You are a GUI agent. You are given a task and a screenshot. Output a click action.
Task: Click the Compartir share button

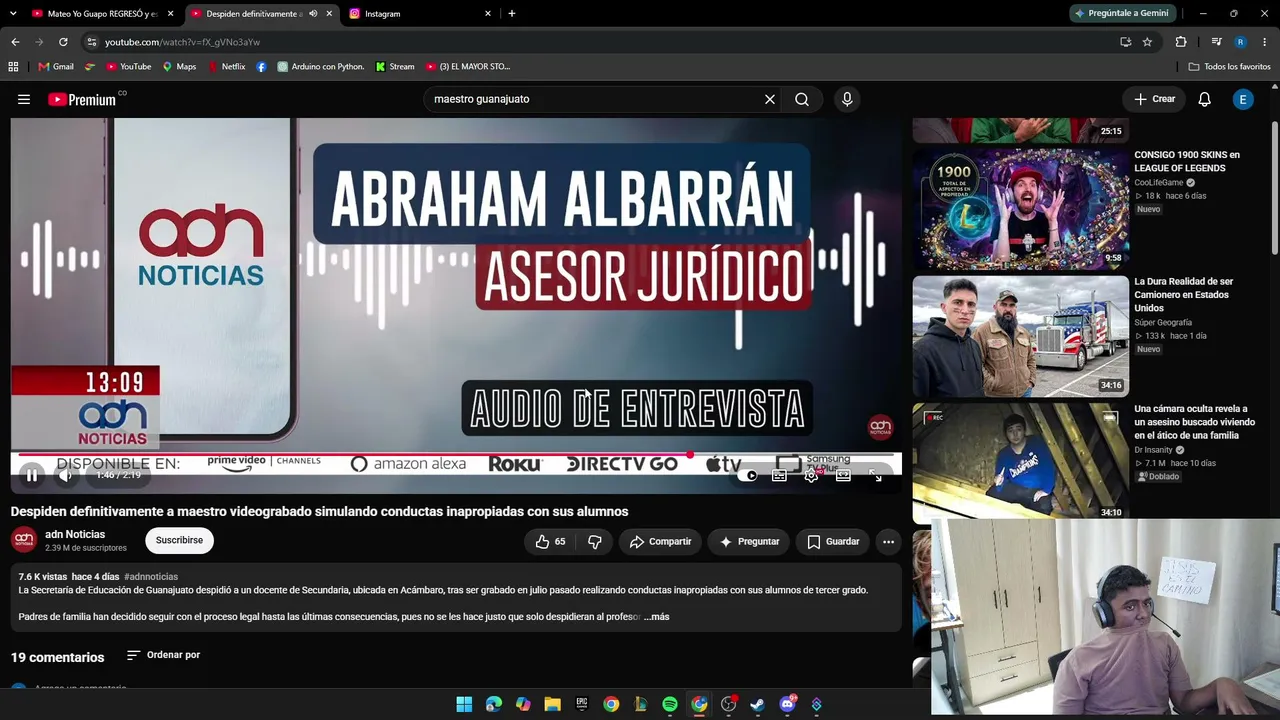[x=660, y=541]
